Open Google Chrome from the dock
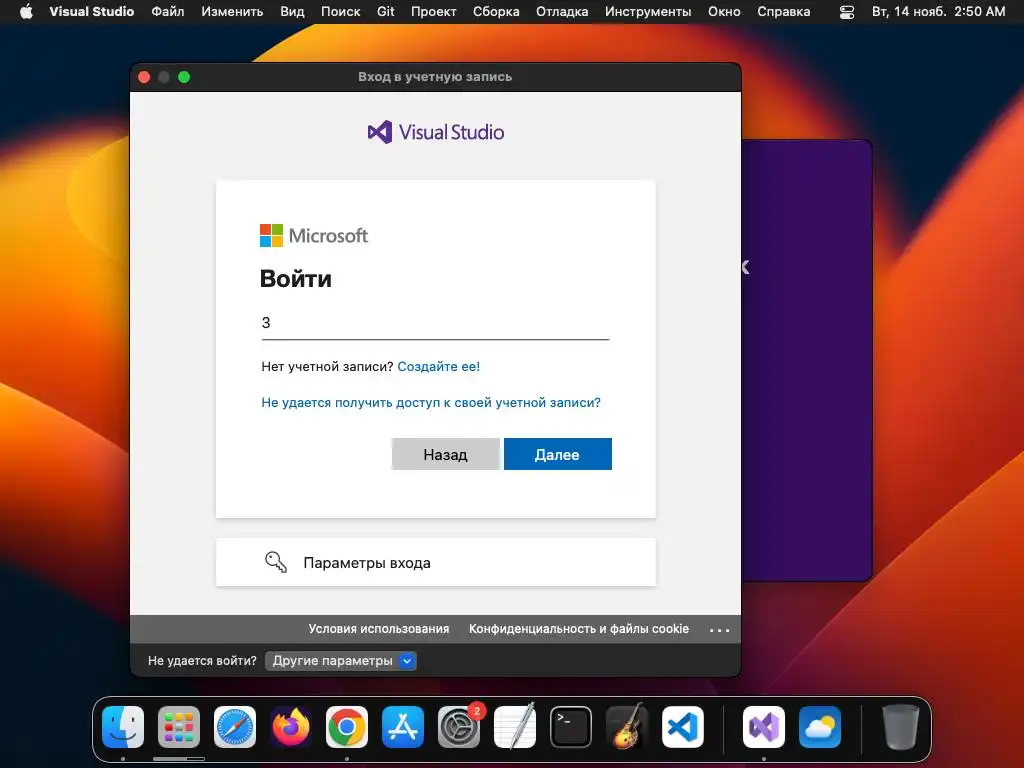 [x=347, y=727]
